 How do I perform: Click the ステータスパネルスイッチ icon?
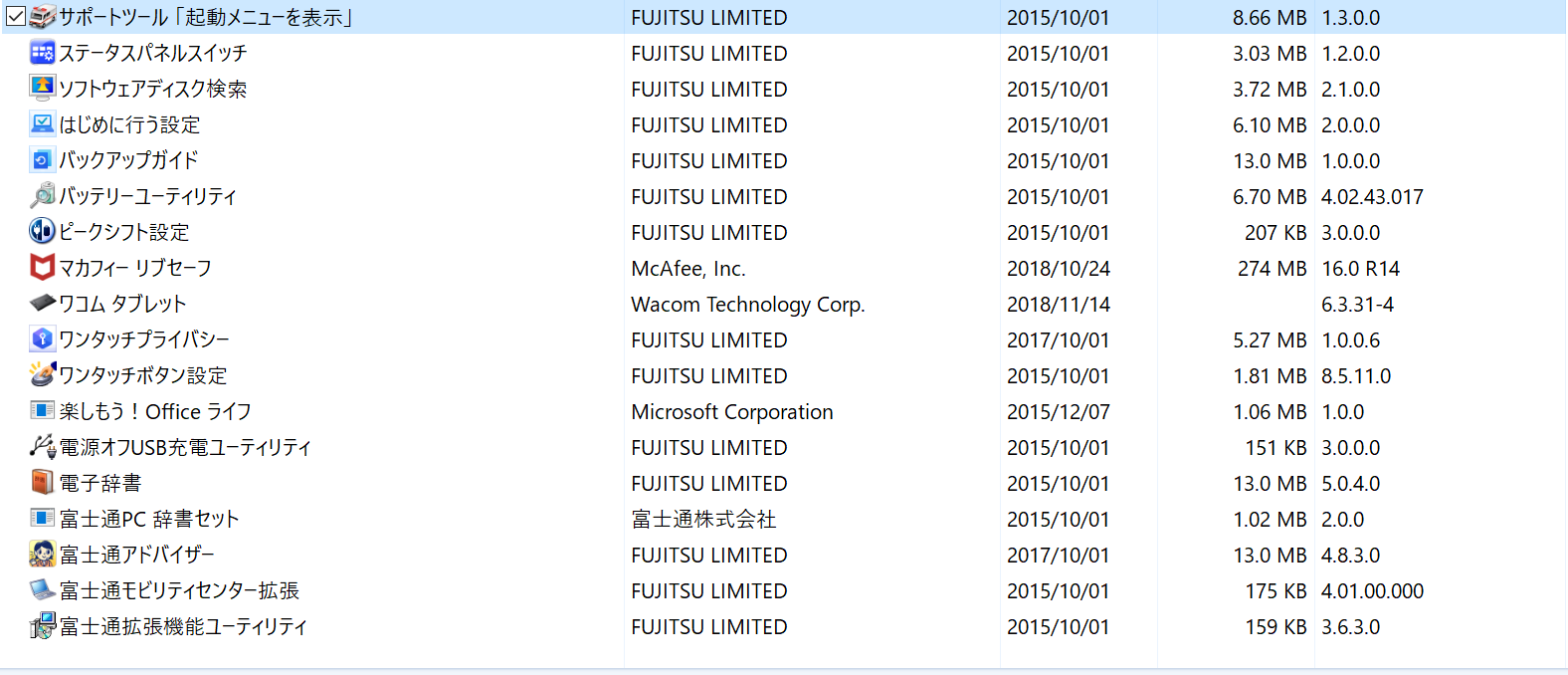(x=42, y=53)
